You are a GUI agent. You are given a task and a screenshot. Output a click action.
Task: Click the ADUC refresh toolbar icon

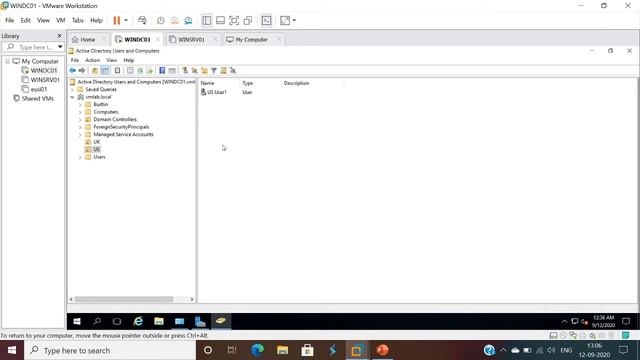(140, 71)
